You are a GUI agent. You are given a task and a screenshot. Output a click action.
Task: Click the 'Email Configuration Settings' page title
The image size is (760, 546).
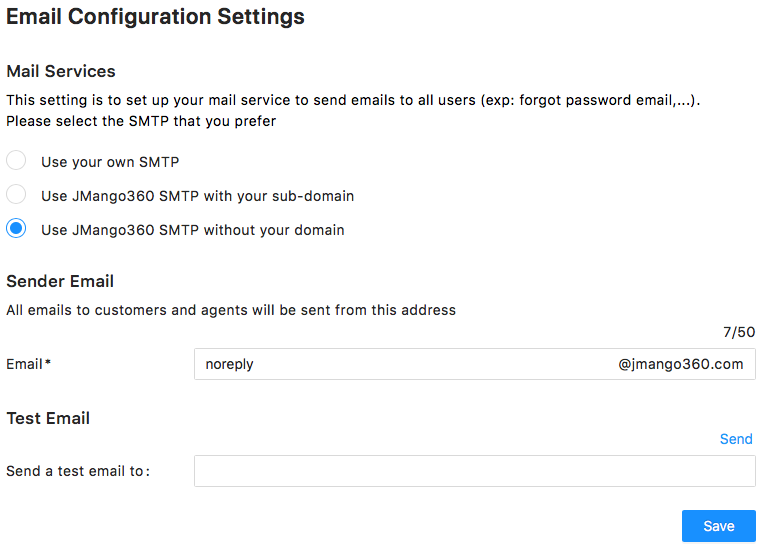155,17
